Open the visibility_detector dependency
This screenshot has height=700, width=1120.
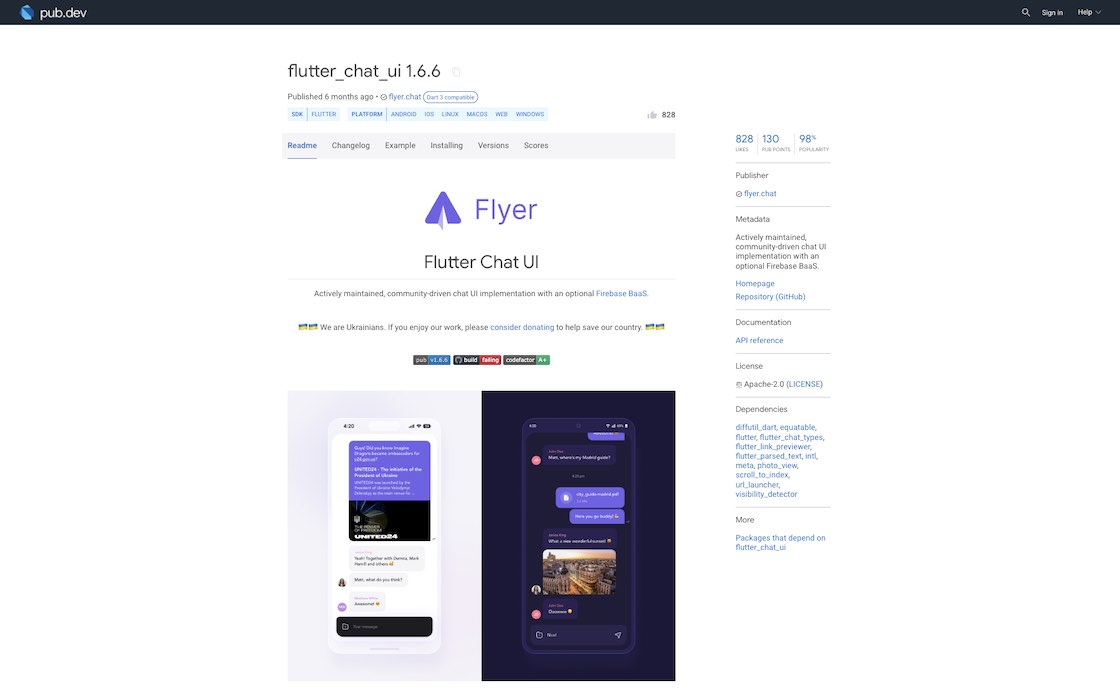tap(766, 494)
